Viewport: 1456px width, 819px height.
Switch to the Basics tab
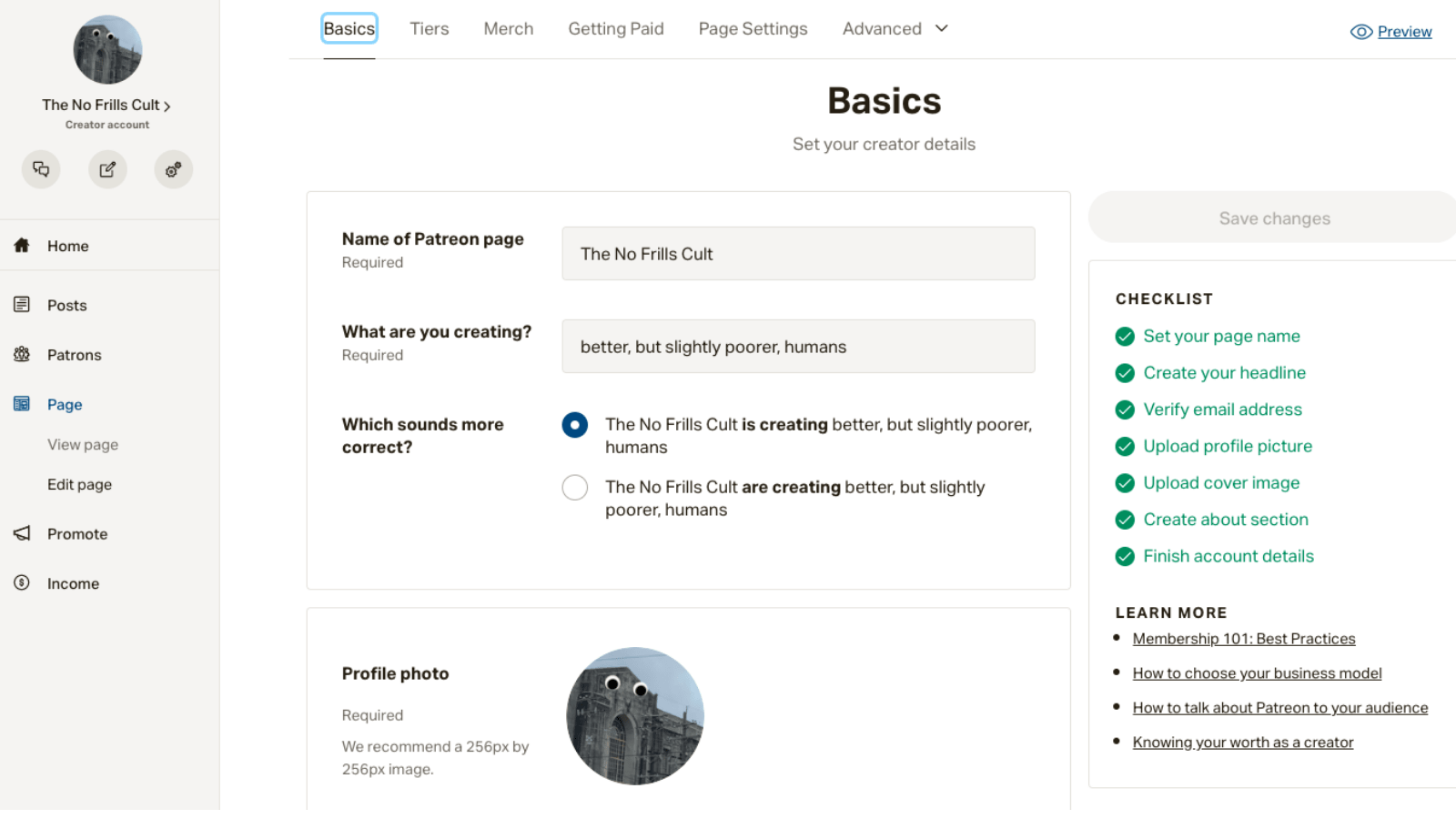(349, 29)
